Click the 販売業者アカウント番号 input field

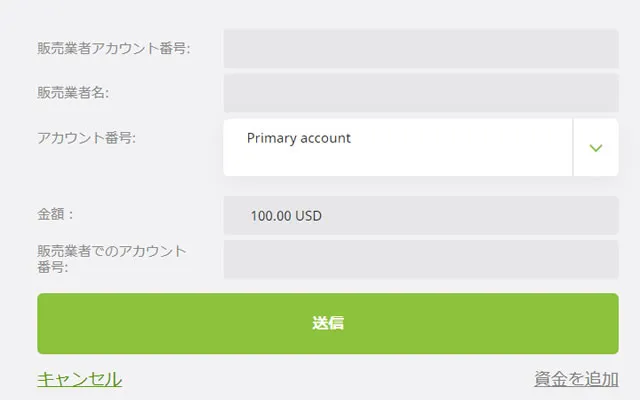[420, 48]
